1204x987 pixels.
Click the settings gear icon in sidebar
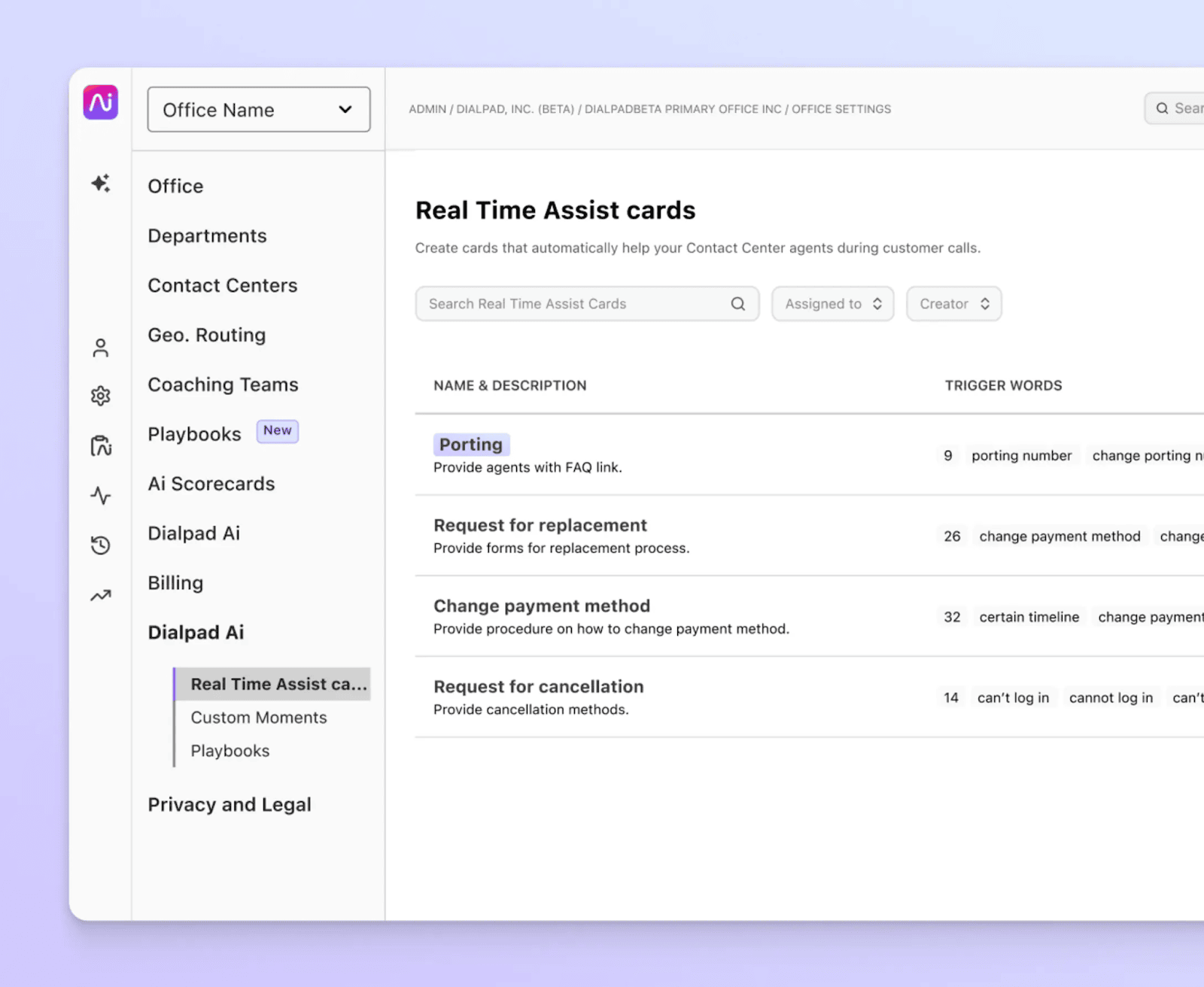tap(101, 395)
